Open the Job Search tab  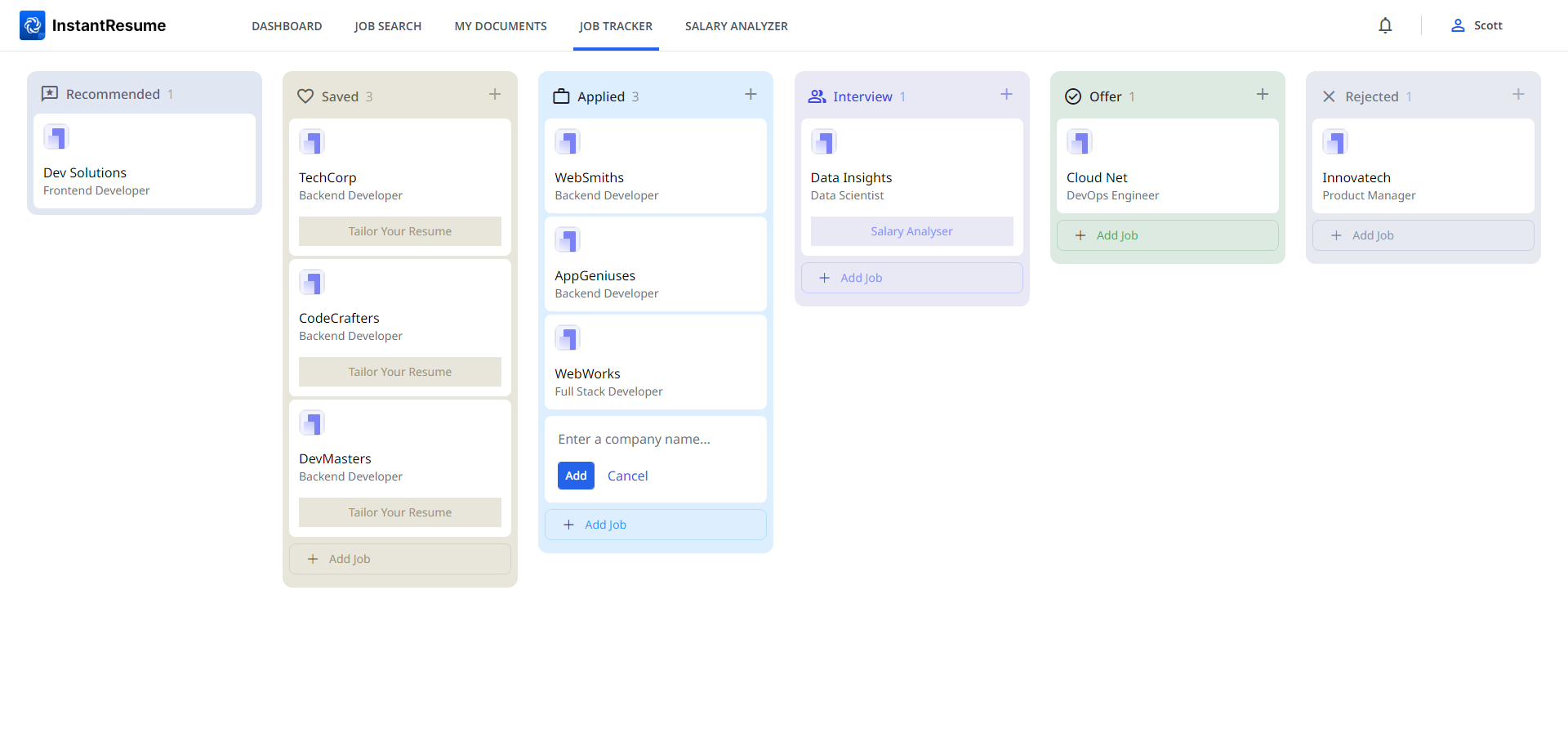388,26
